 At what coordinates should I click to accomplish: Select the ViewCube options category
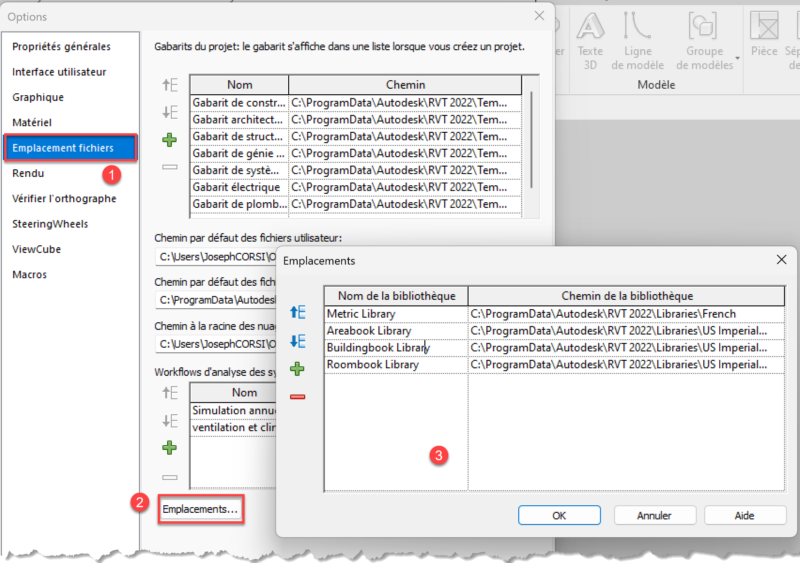click(36, 249)
